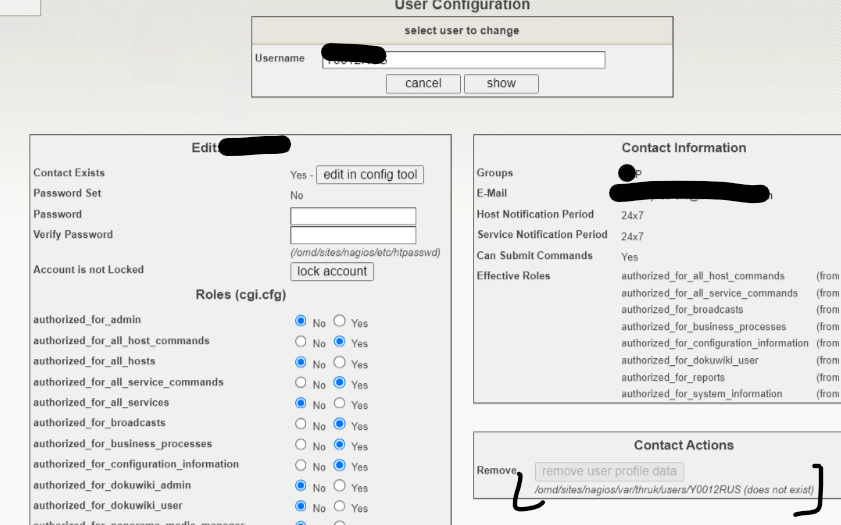Set authorized_for_all_service_commands to No

click(301, 383)
